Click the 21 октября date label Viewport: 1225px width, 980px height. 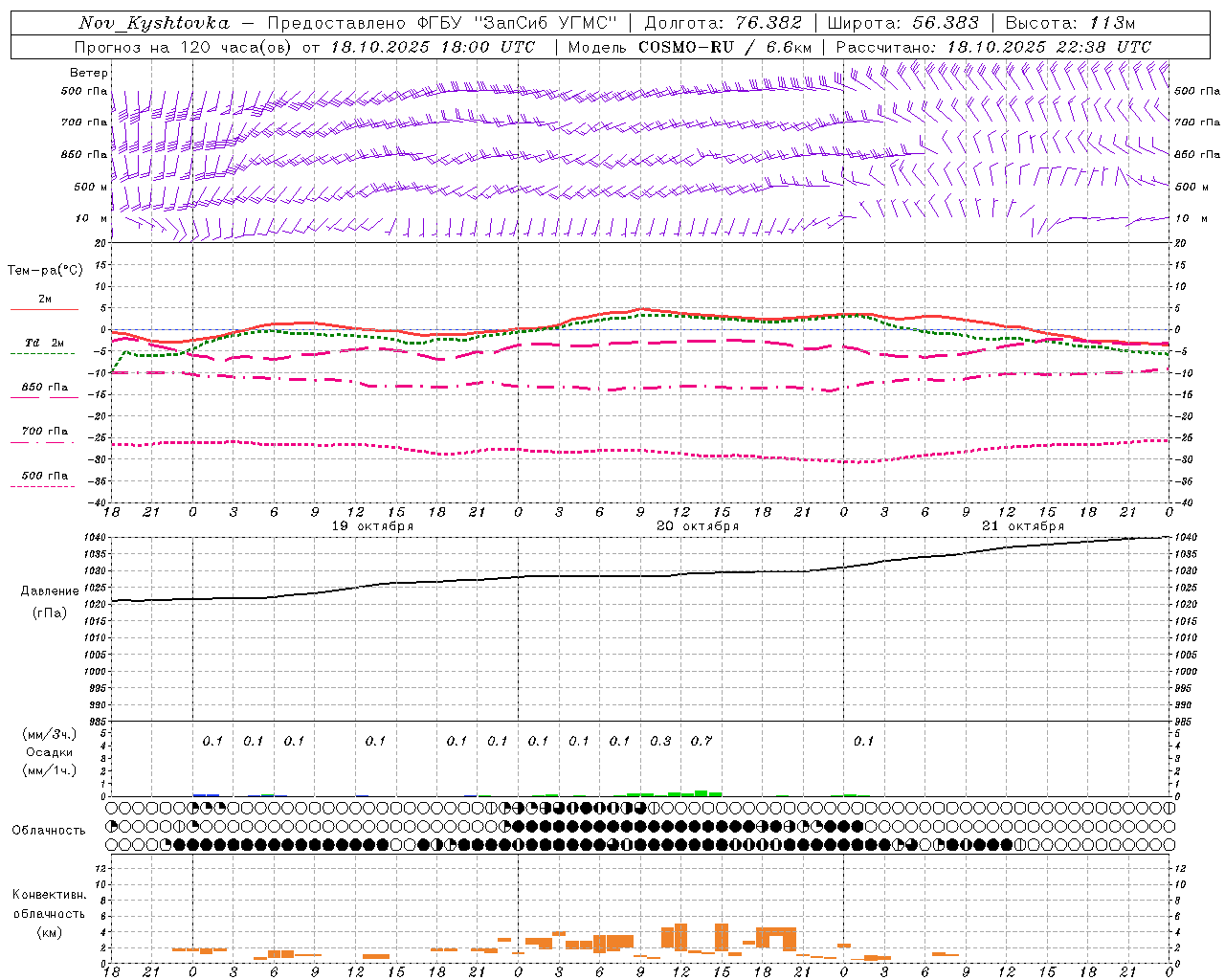pyautogui.click(x=1023, y=526)
